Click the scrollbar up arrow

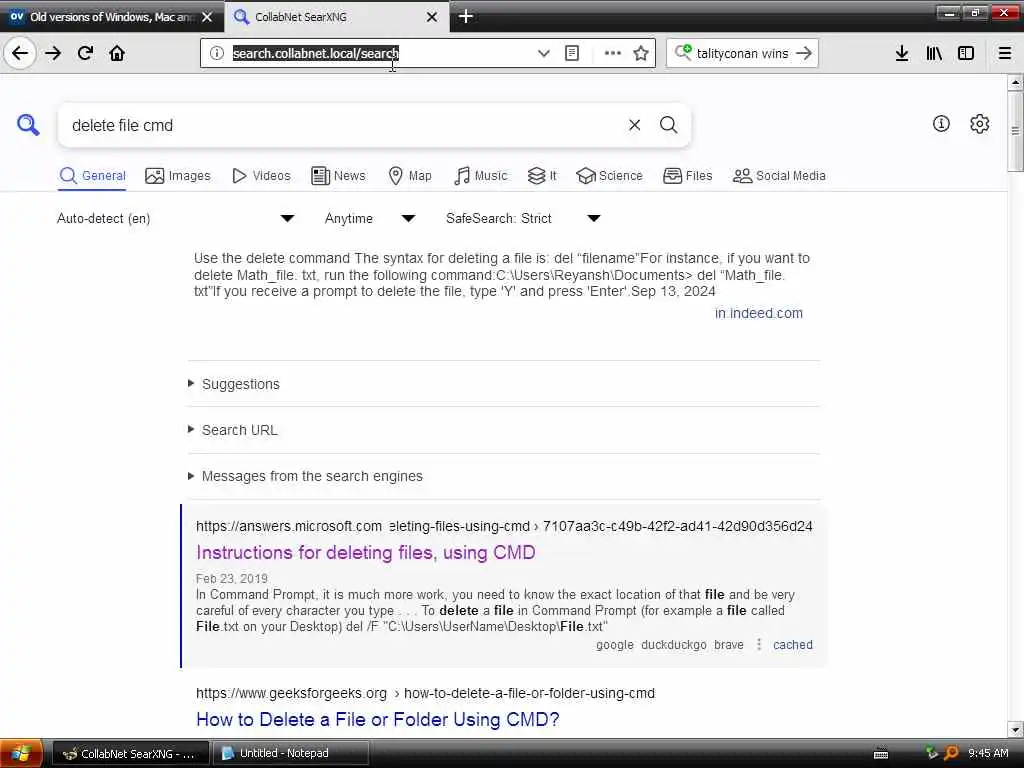1015,82
